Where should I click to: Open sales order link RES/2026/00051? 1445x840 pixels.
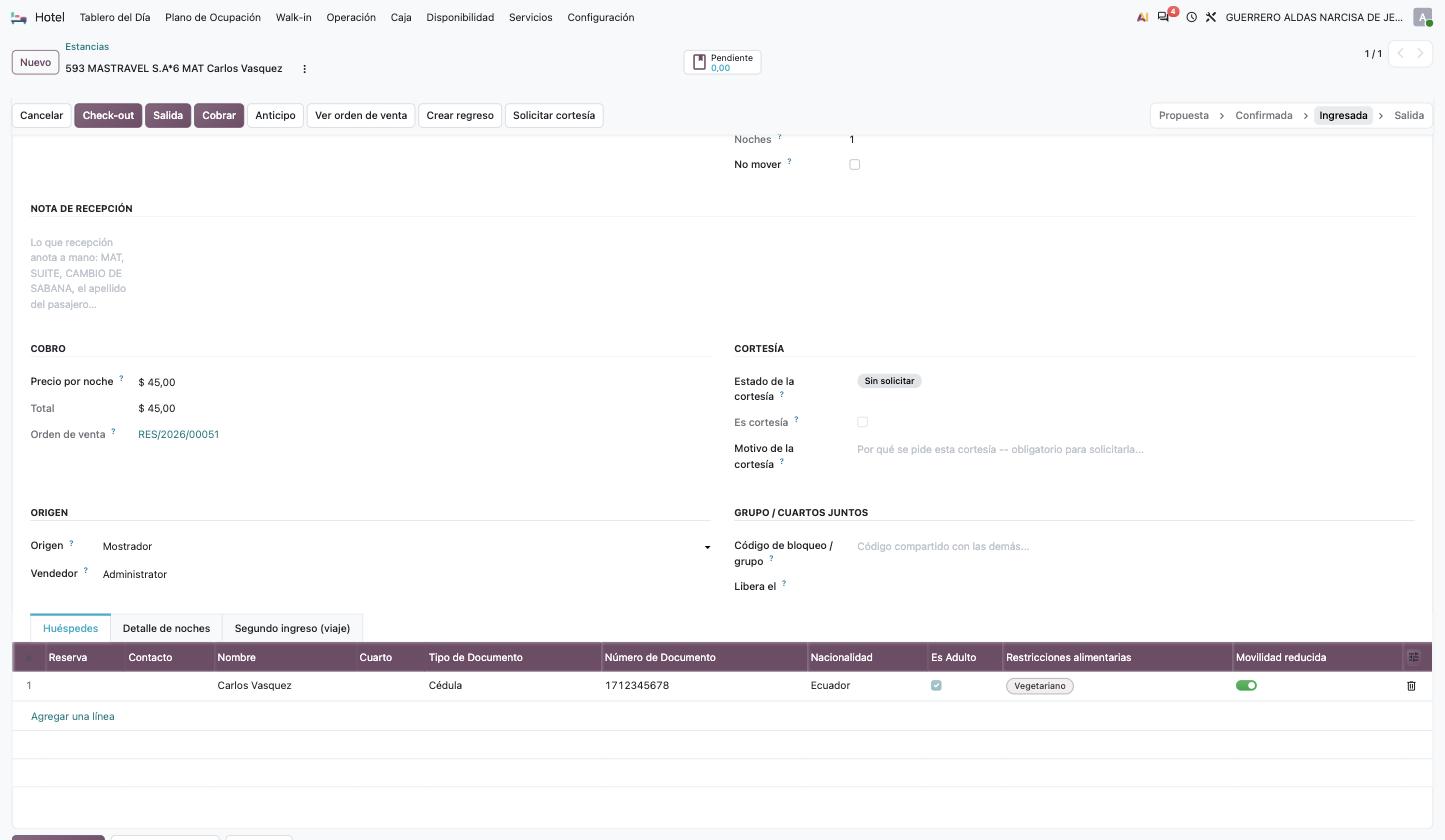[179, 435]
